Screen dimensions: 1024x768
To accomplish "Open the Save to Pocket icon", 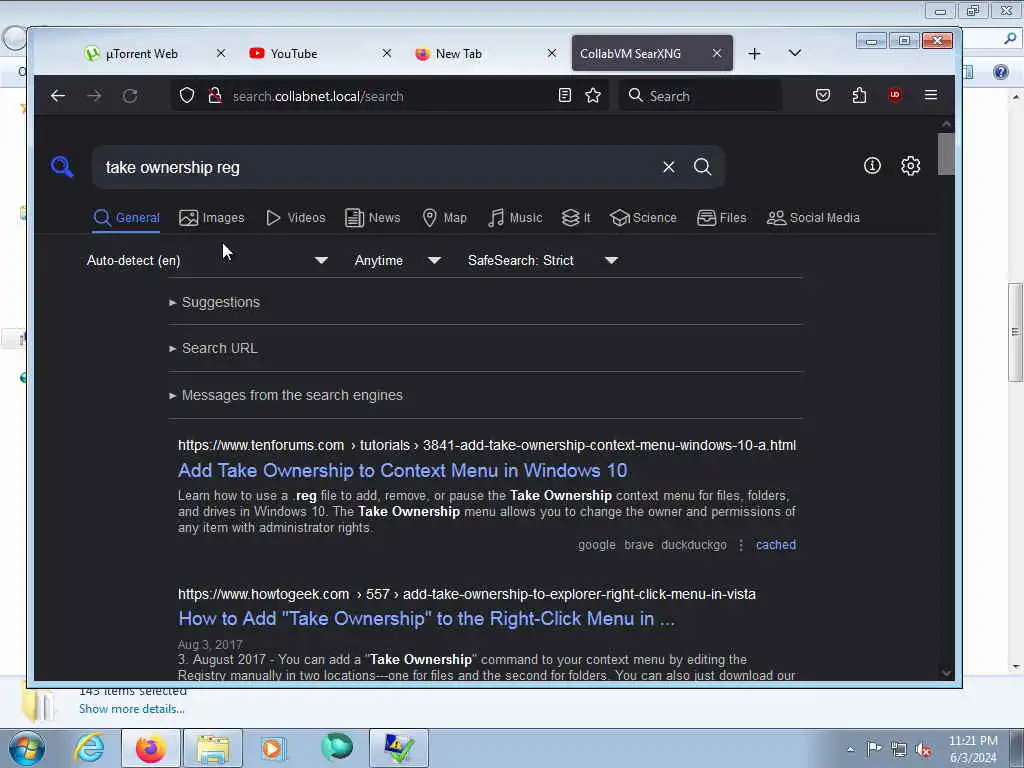I will point(823,95).
